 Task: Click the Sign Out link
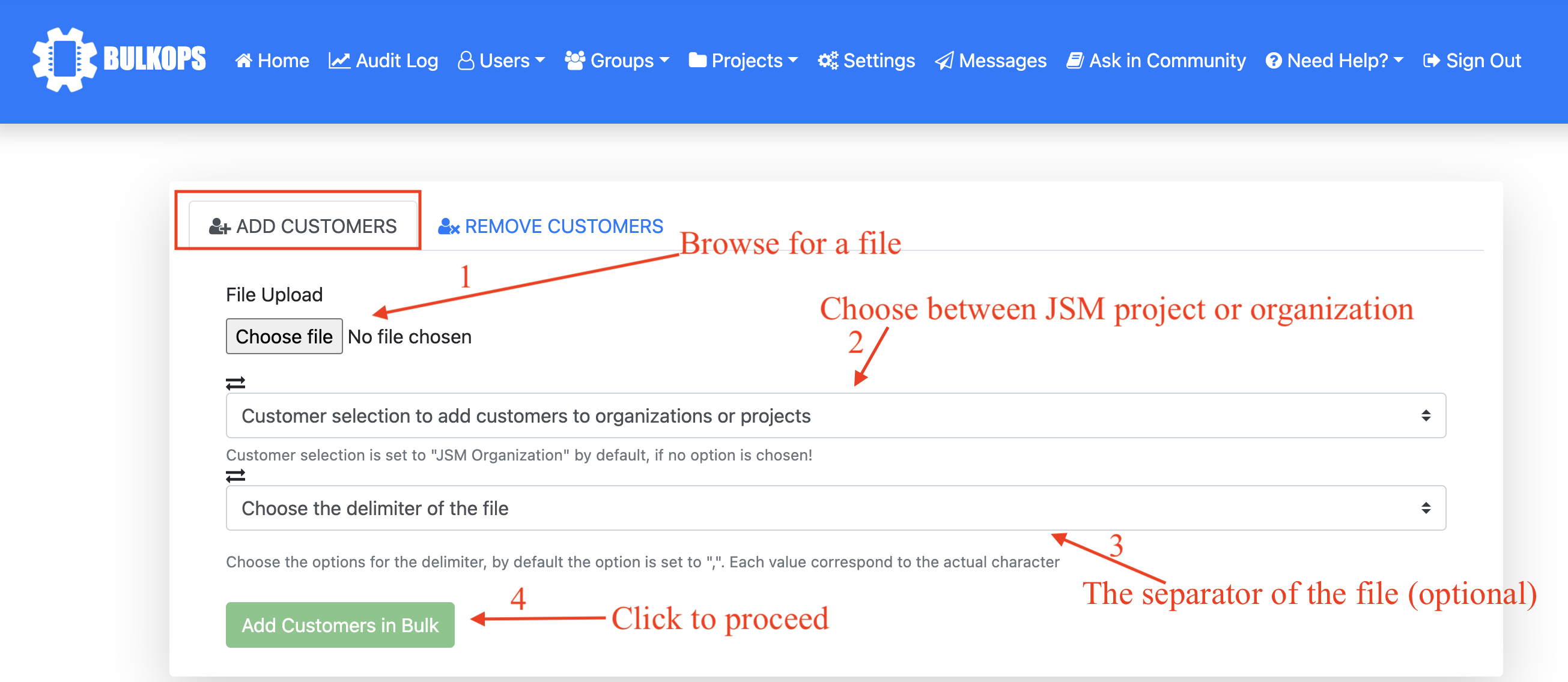click(1472, 60)
